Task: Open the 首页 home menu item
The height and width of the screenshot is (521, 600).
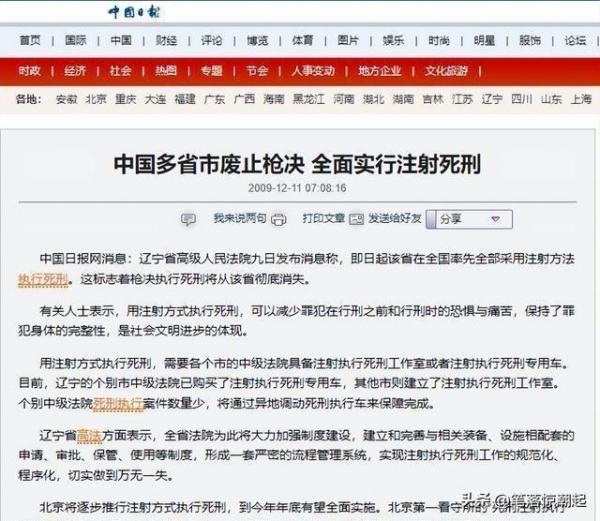Action: [30, 41]
